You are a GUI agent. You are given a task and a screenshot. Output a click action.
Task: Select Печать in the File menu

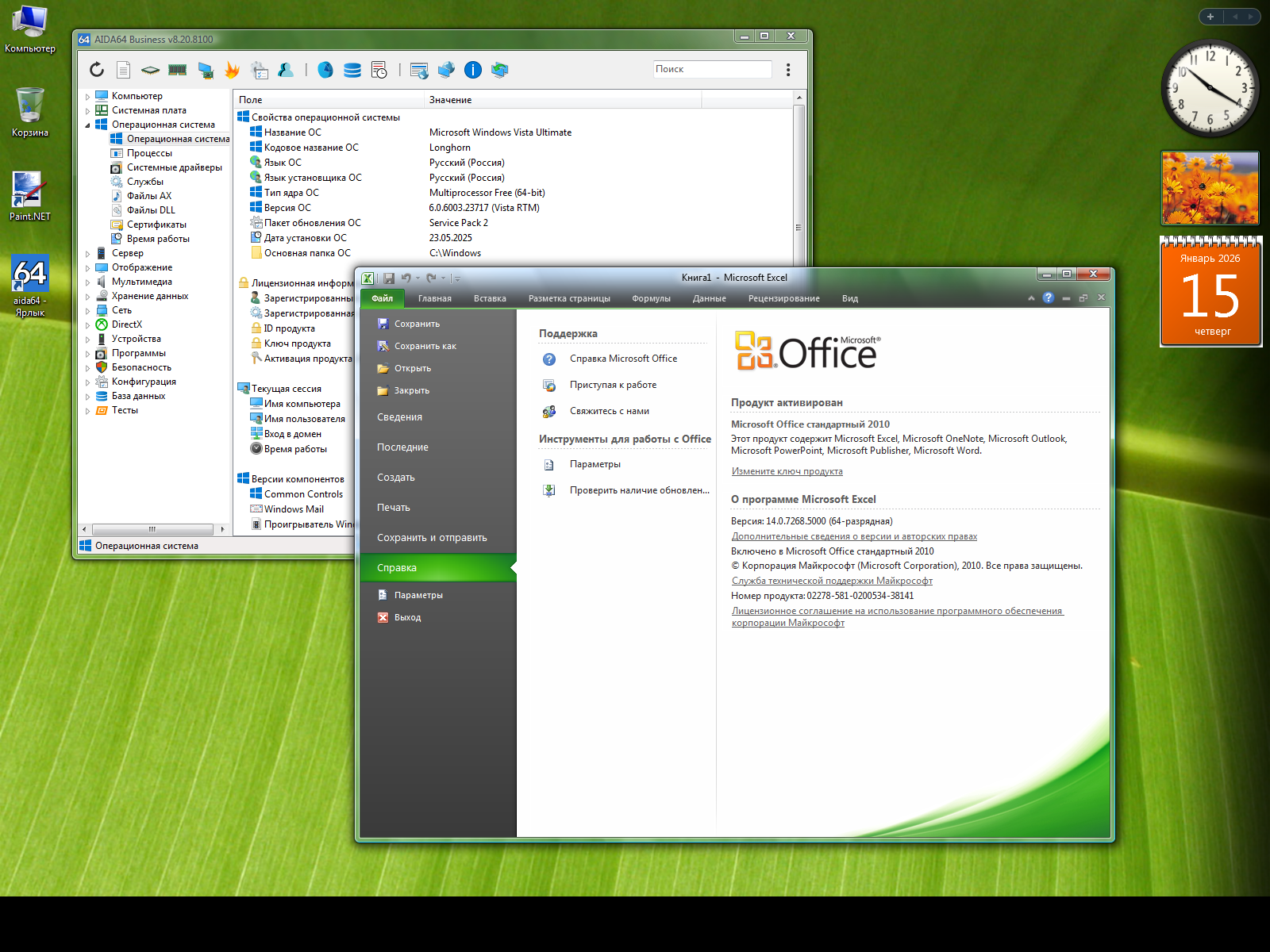[394, 508]
